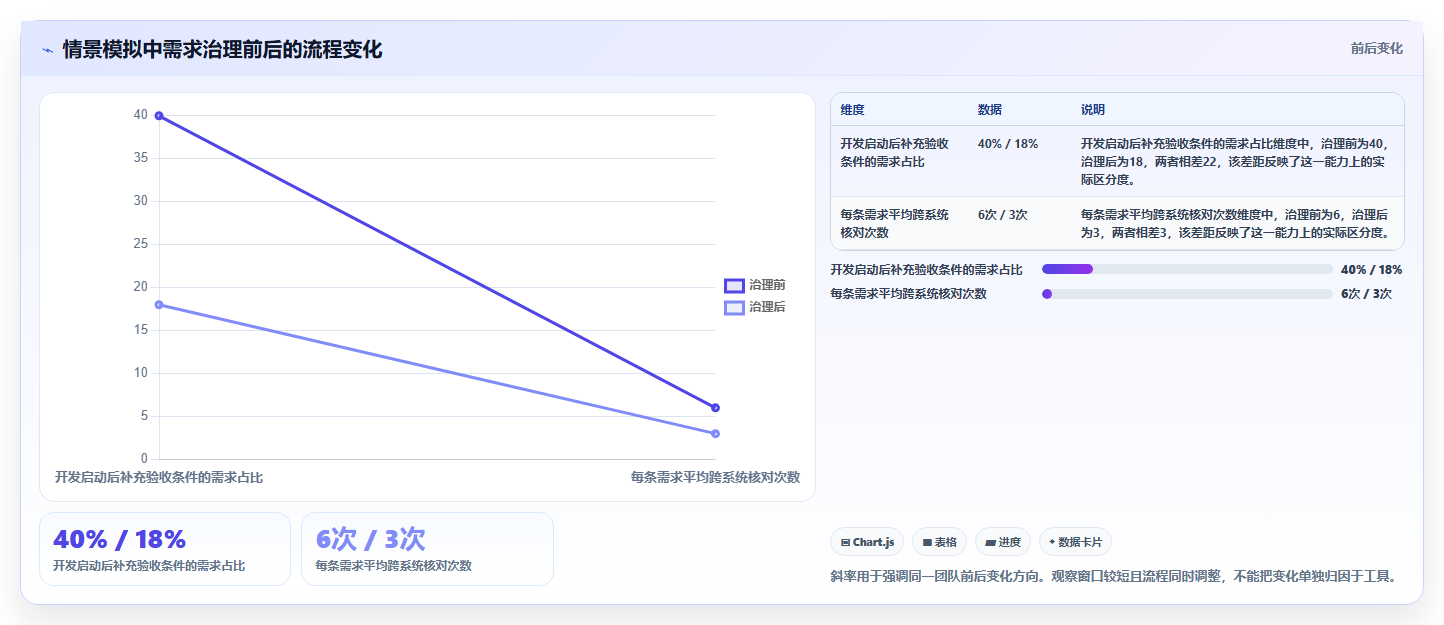This screenshot has width=1444, height=625.
Task: Click the Chart.js tag icon
Action: (845, 542)
